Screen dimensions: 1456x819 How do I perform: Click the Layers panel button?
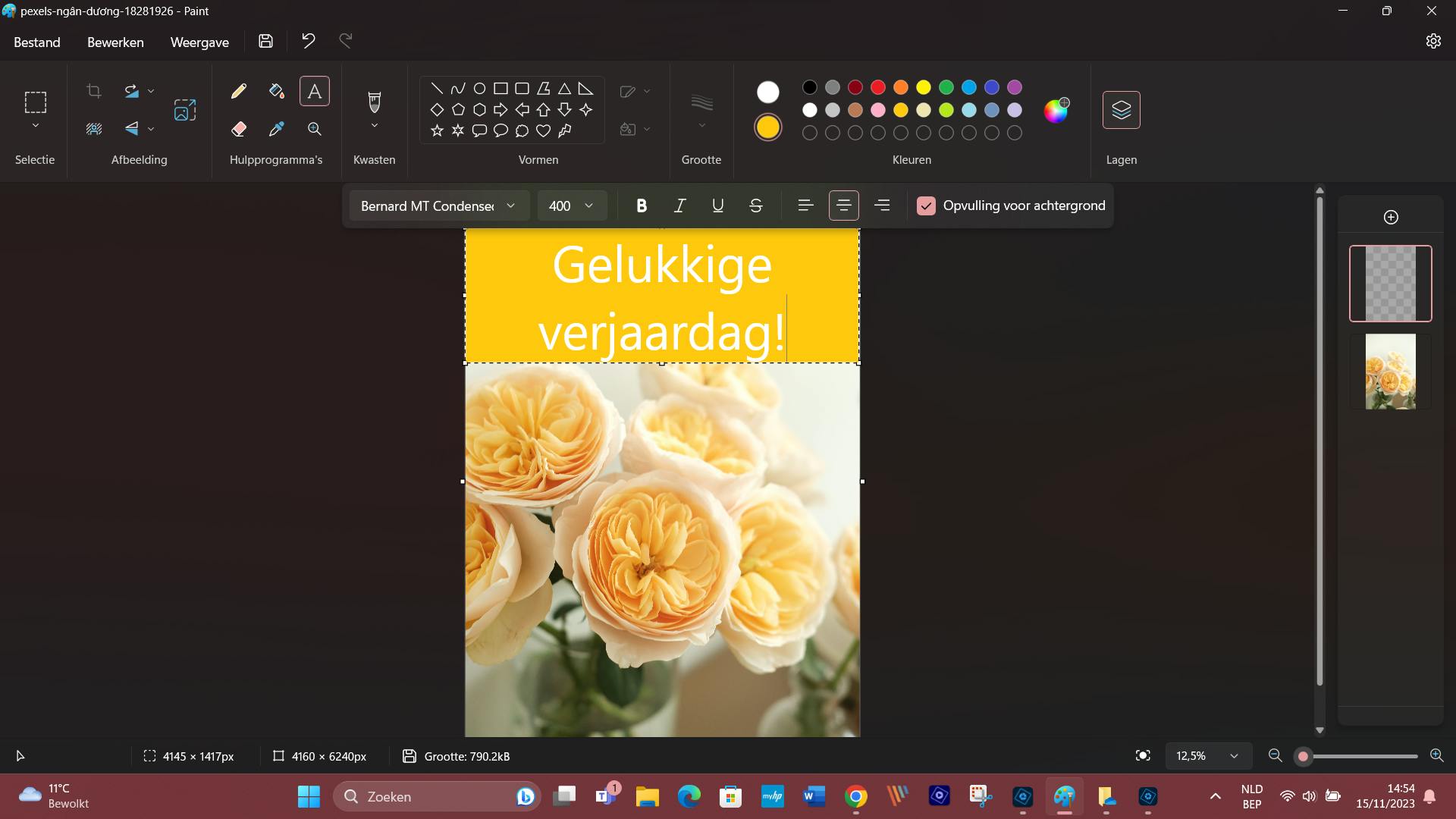[1121, 111]
